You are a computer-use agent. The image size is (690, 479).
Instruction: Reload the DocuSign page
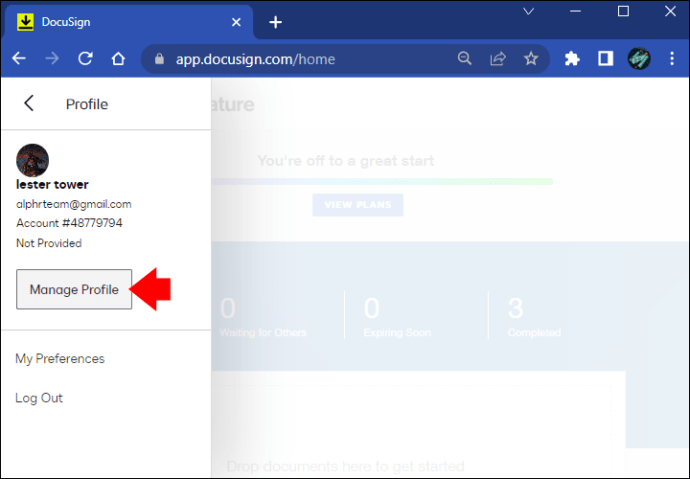click(85, 59)
